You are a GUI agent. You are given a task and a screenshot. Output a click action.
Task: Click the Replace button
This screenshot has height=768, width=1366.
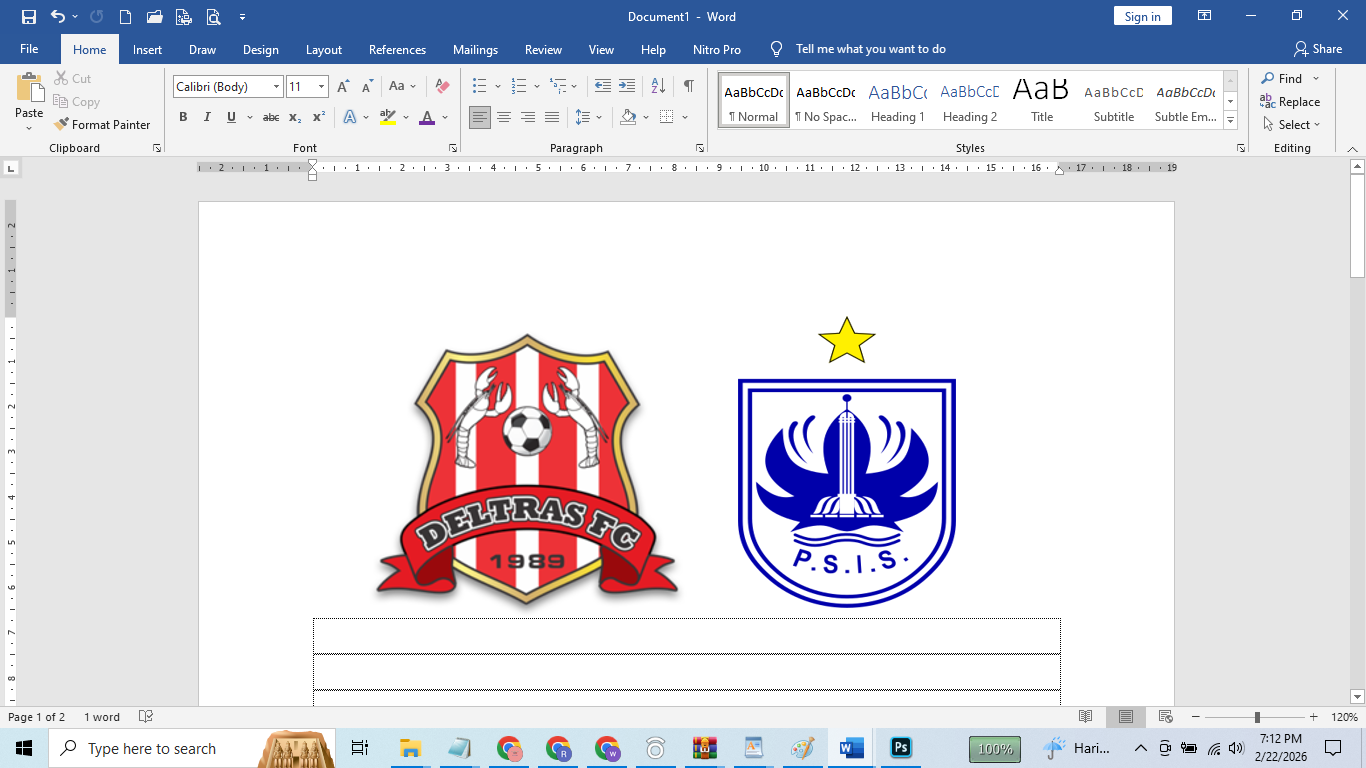1291,102
